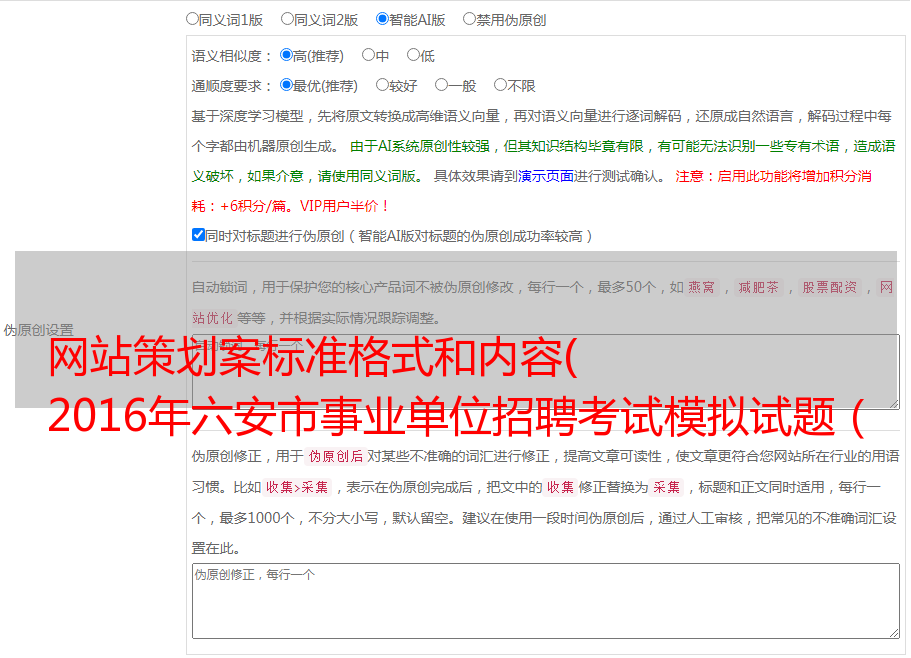Screen dimensions: 911x658
Task: Select 禁用伪原创 radio option
Action: click(469, 19)
